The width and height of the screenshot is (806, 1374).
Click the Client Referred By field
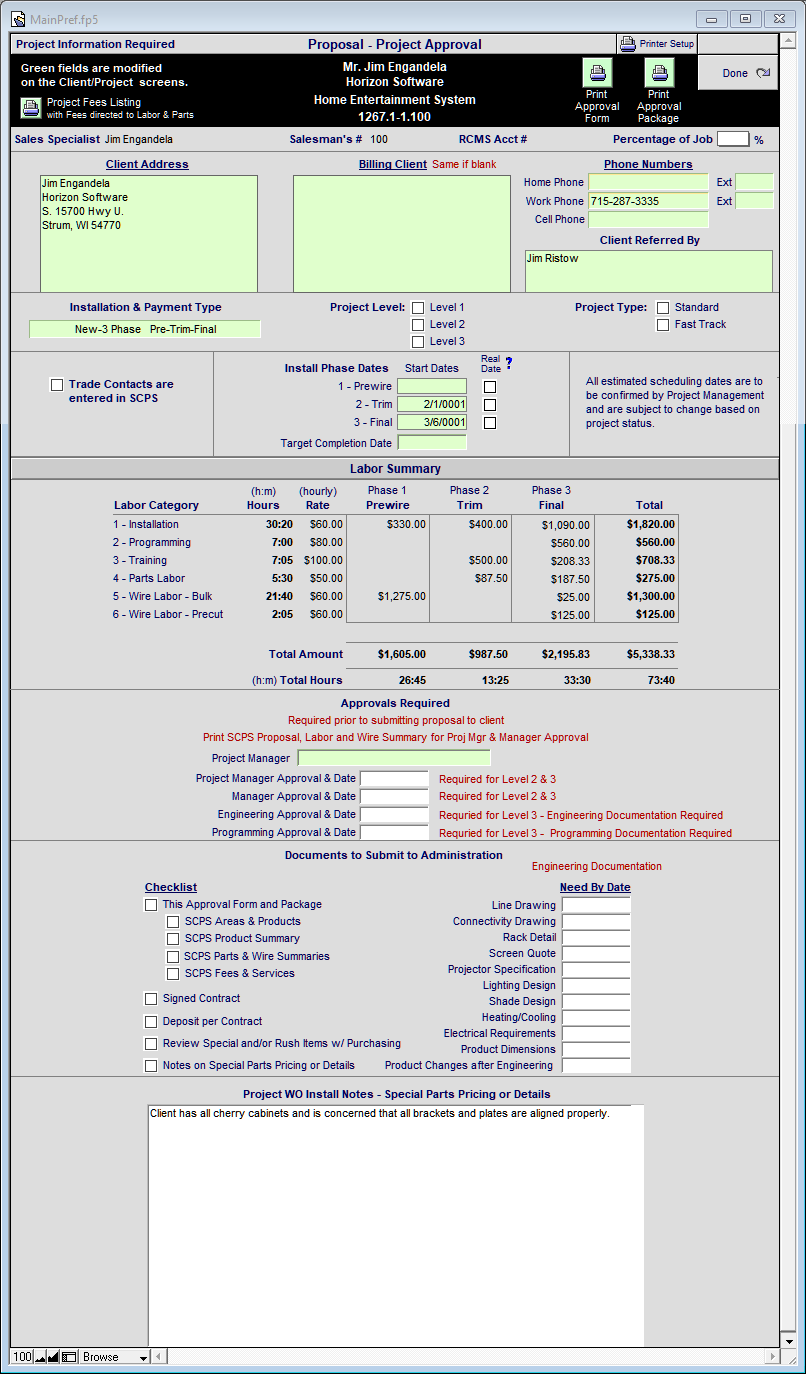(649, 271)
